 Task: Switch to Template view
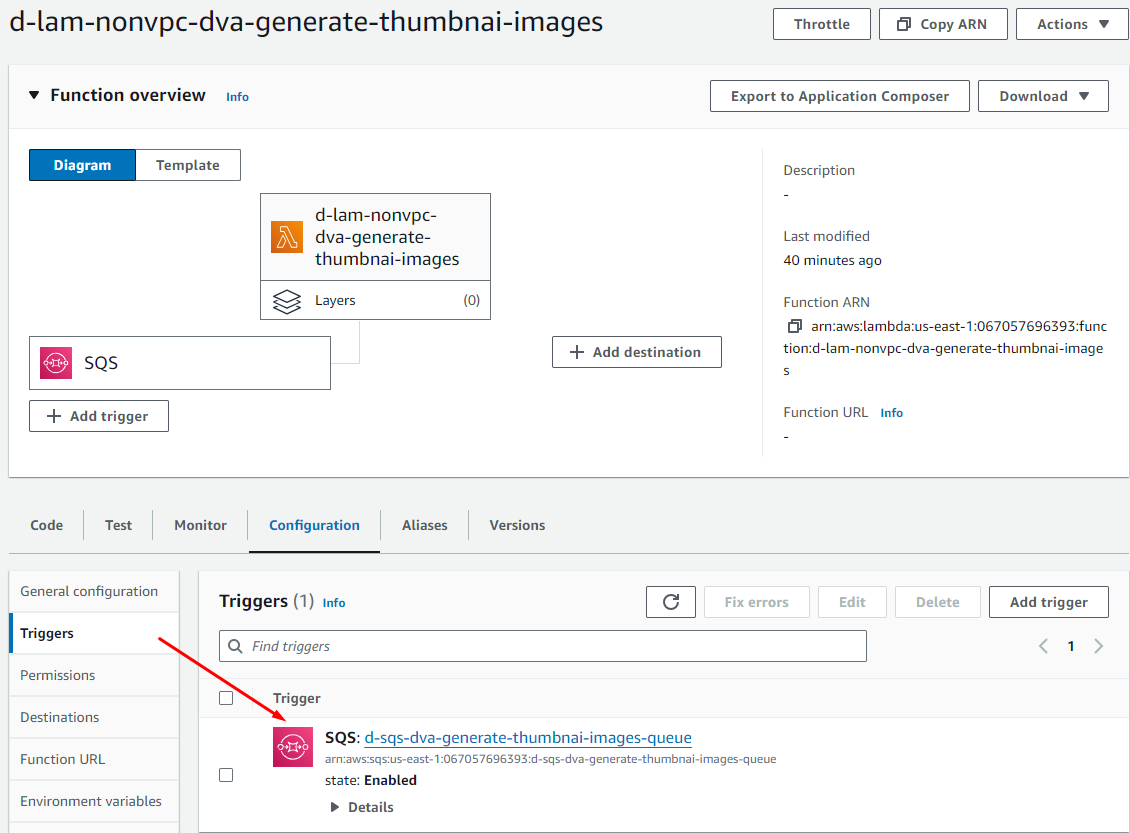point(187,165)
